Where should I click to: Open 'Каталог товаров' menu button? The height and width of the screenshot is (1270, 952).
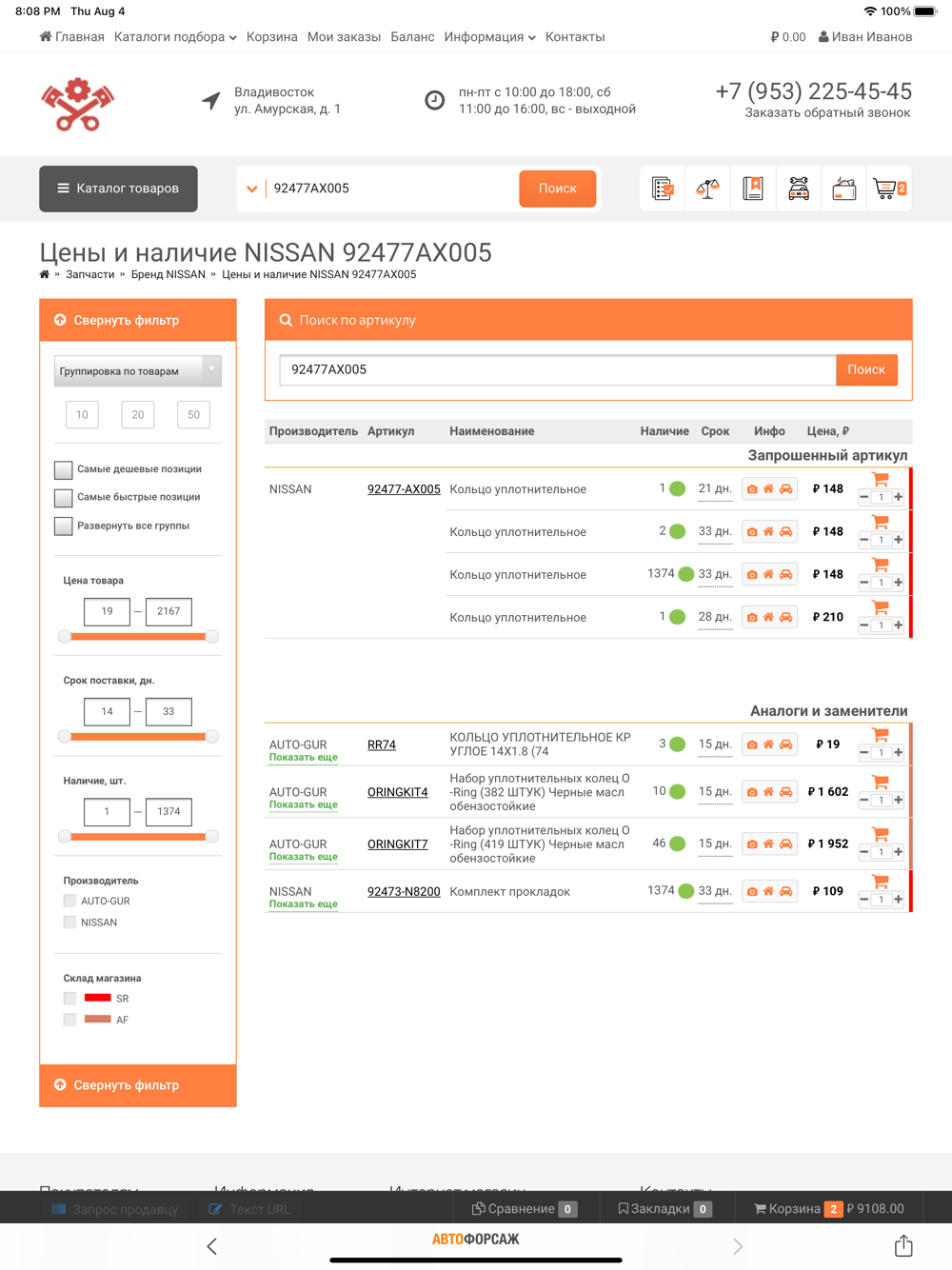click(118, 189)
